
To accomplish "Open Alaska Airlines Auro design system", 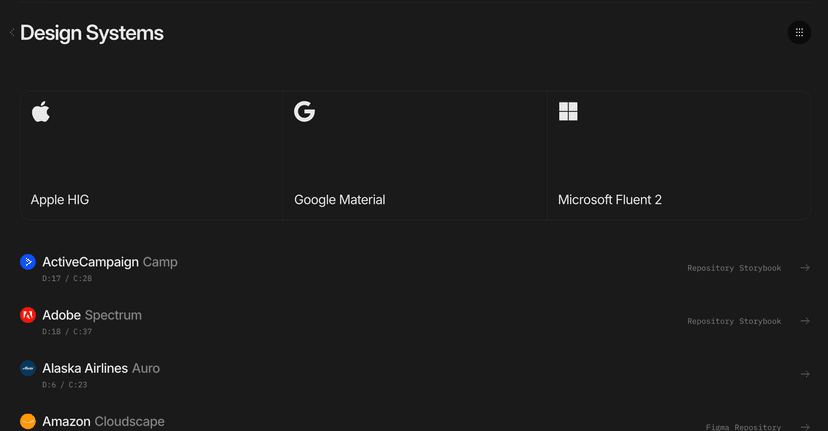I will 101,368.
